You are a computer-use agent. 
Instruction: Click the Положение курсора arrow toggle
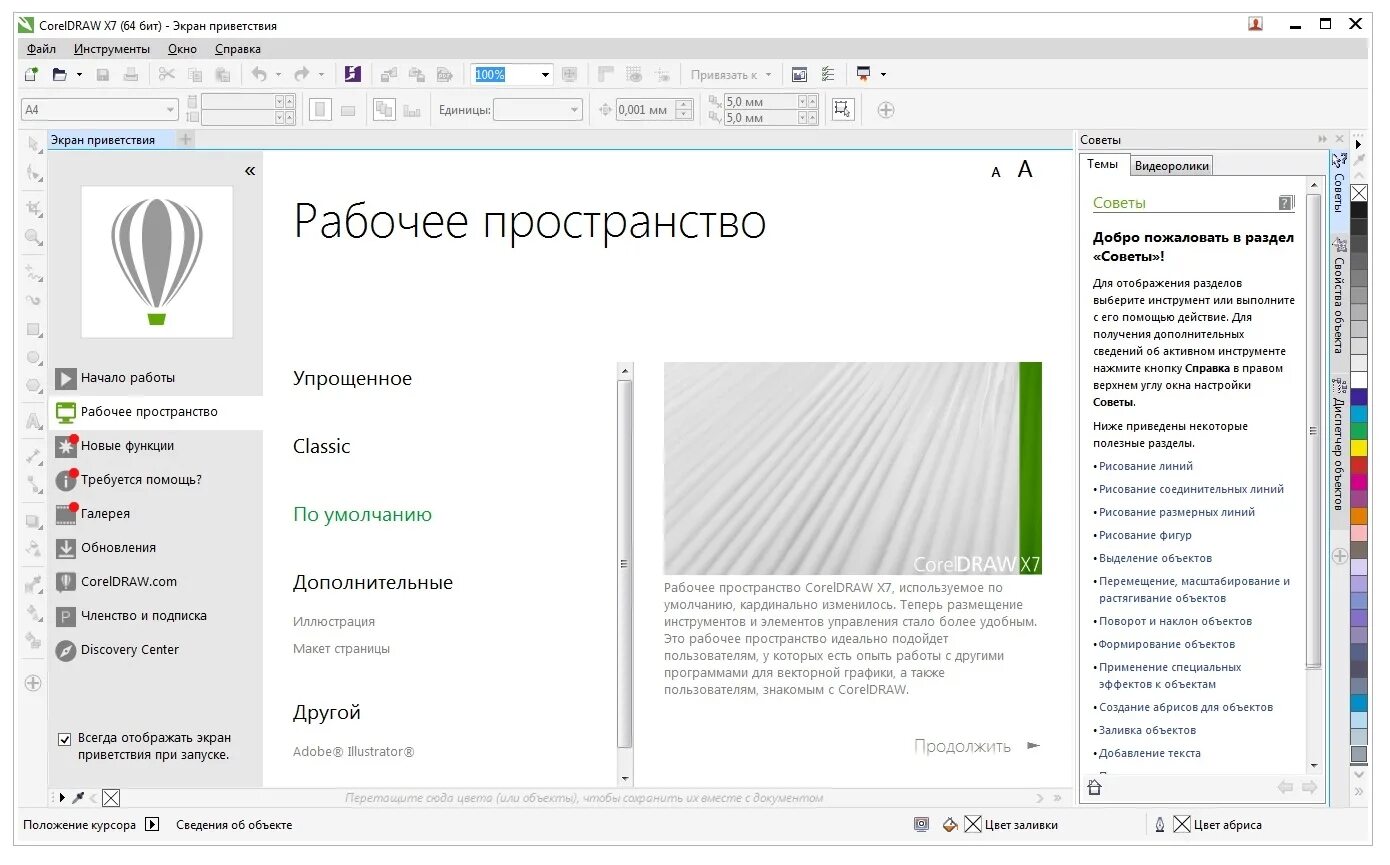point(152,825)
